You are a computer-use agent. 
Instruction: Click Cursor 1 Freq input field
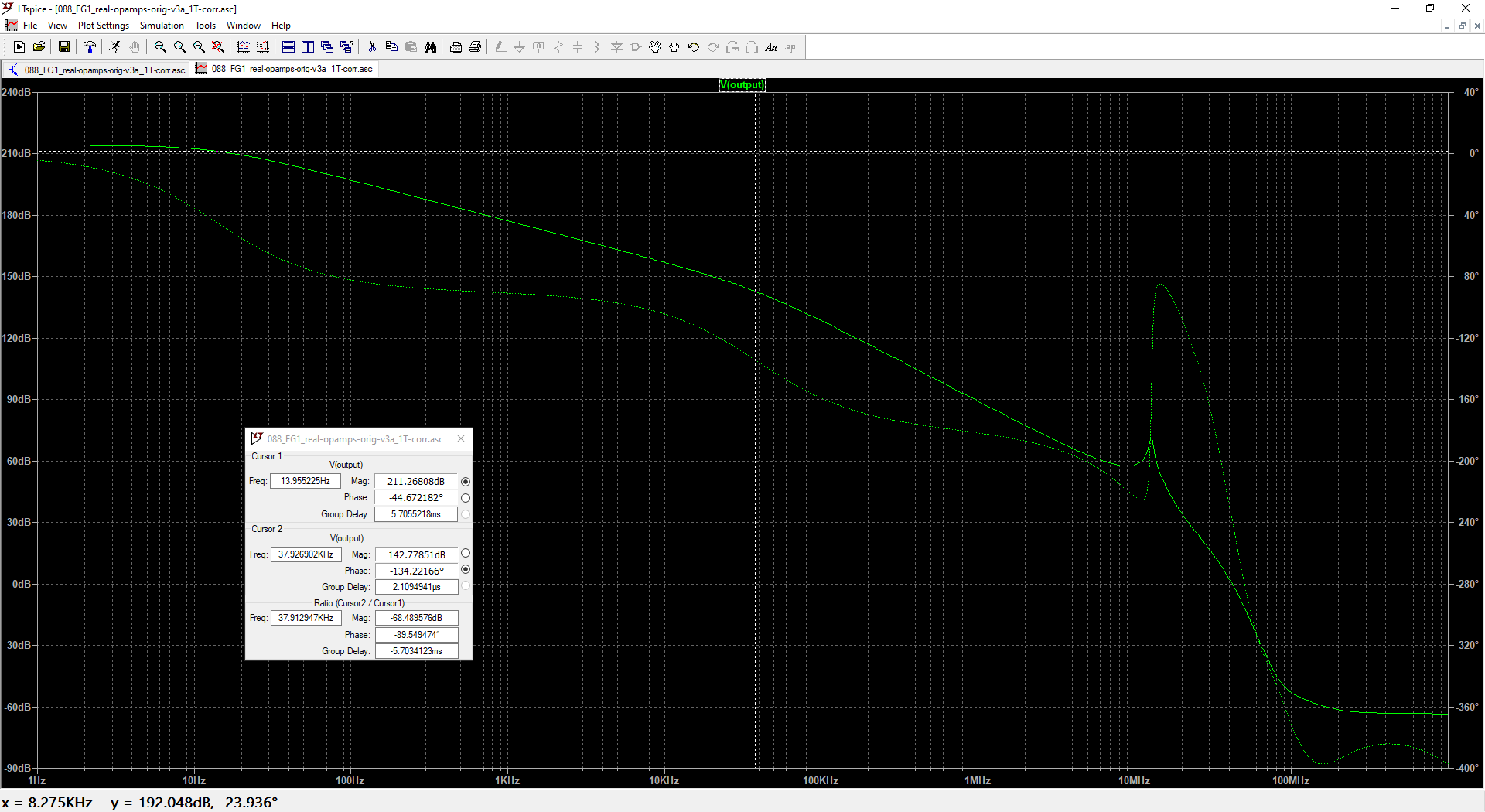click(306, 481)
